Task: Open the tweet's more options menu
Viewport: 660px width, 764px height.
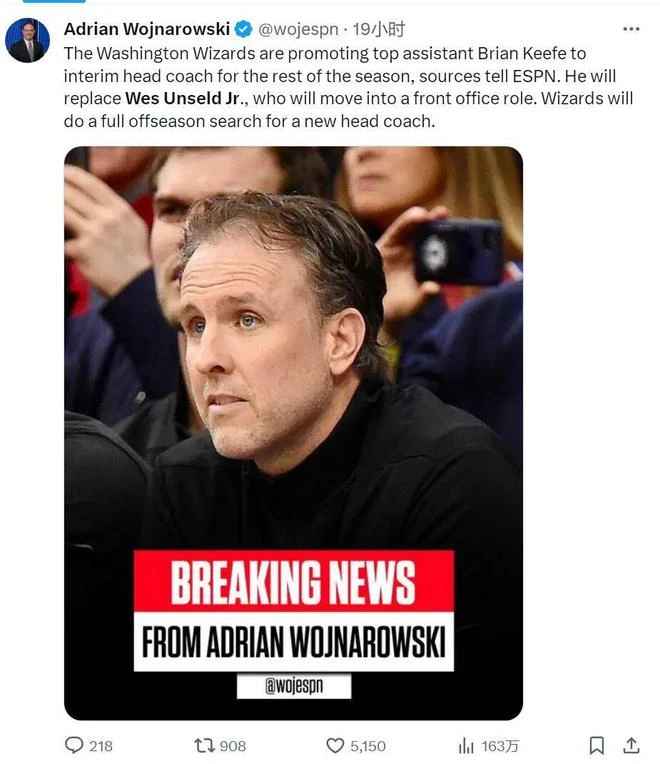Action: coord(631,29)
